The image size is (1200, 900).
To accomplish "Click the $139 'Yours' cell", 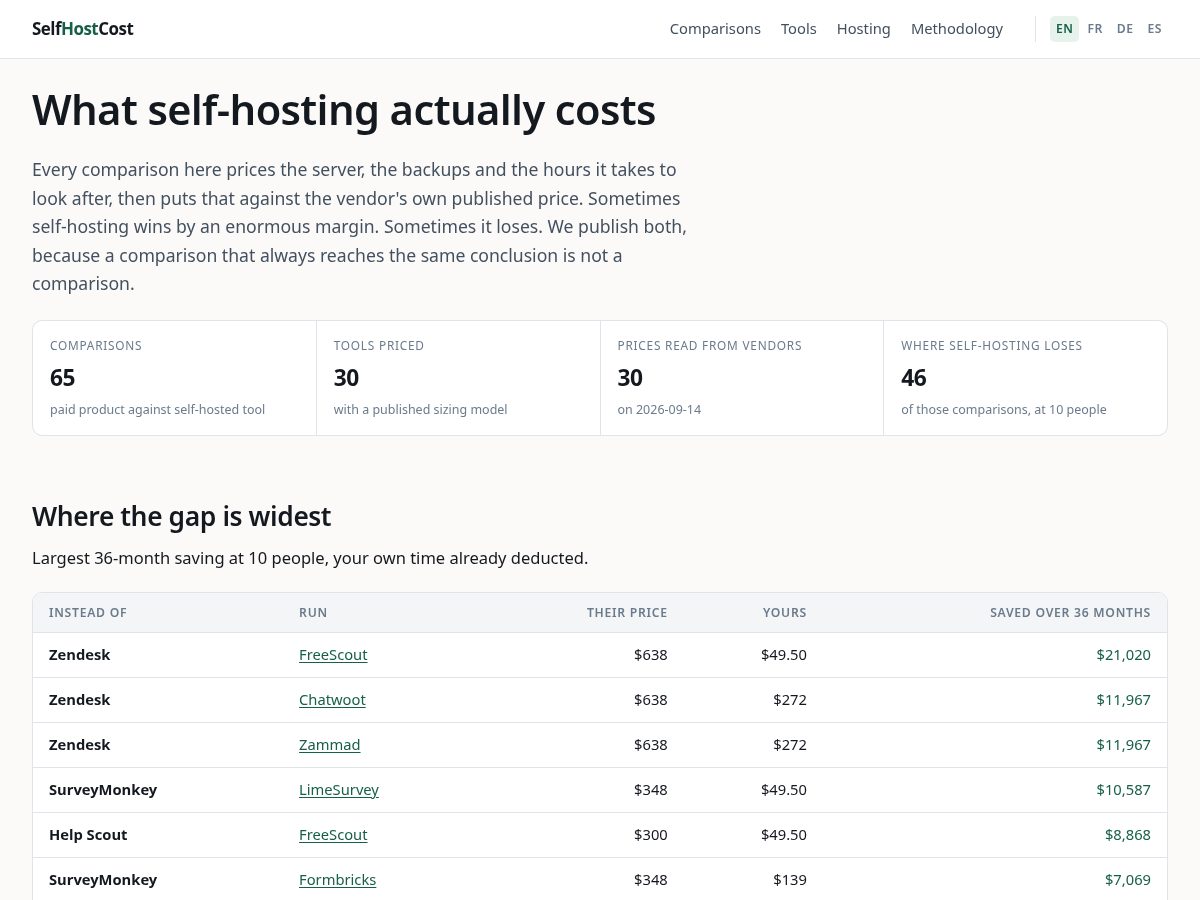I will [x=790, y=880].
